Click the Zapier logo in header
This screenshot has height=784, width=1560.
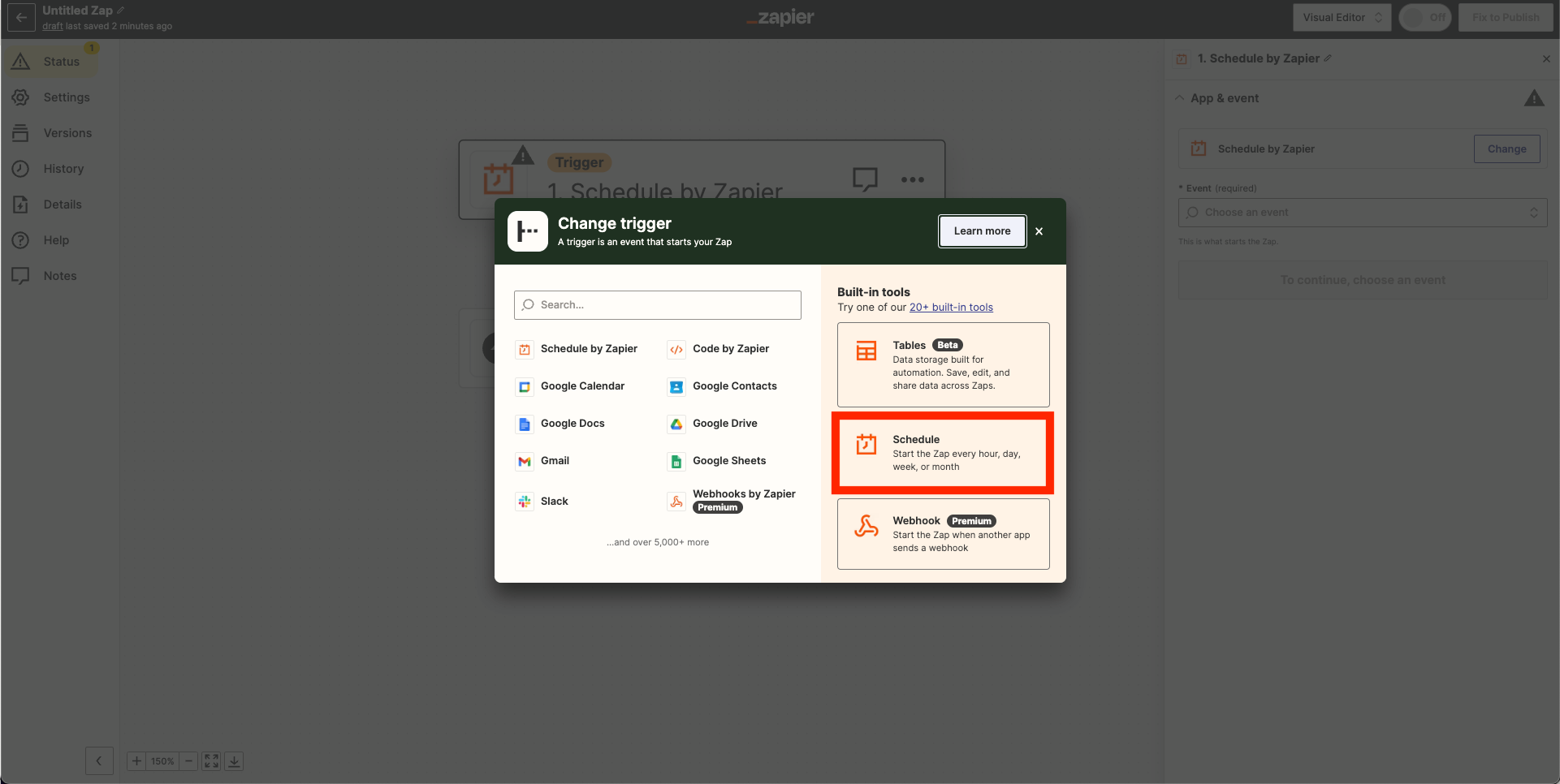[780, 17]
